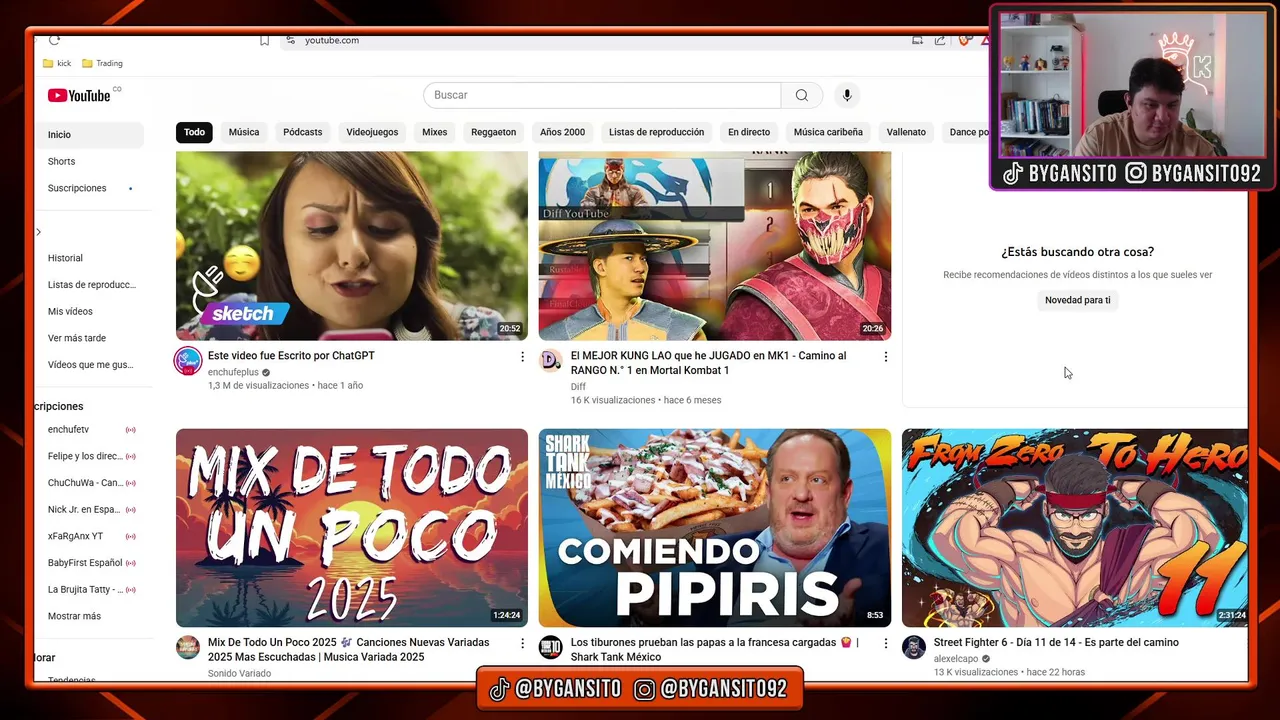This screenshot has width=1280, height=720.
Task: Select the Todo filter chip
Action: (x=194, y=132)
